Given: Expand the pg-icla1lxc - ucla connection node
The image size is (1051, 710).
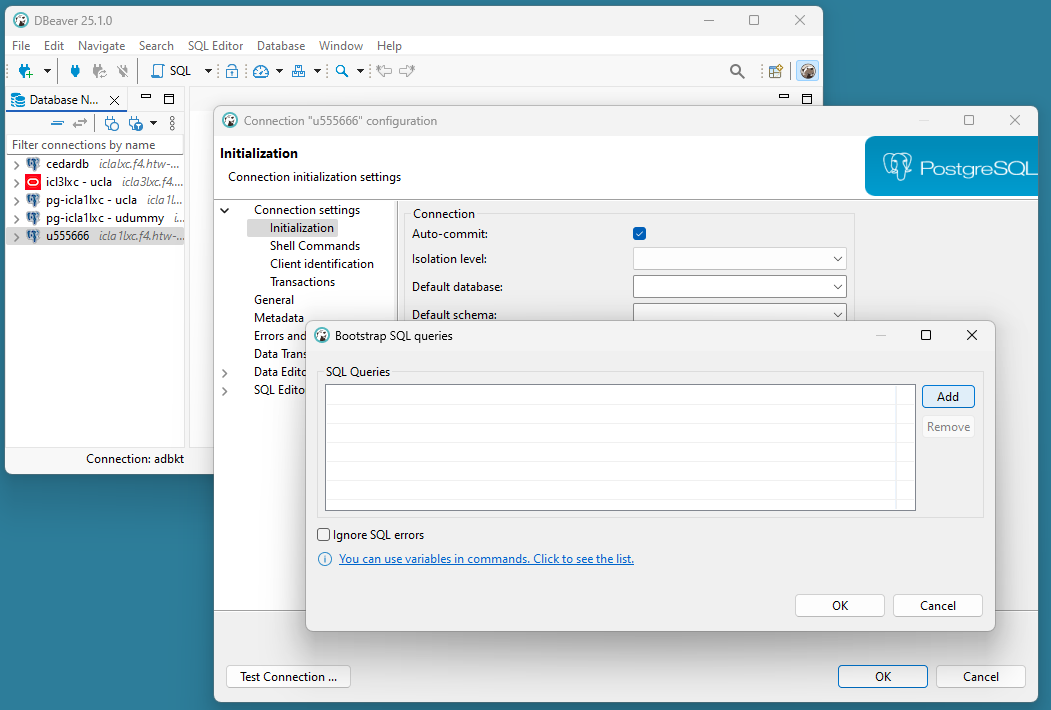Looking at the screenshot, I should [16, 200].
